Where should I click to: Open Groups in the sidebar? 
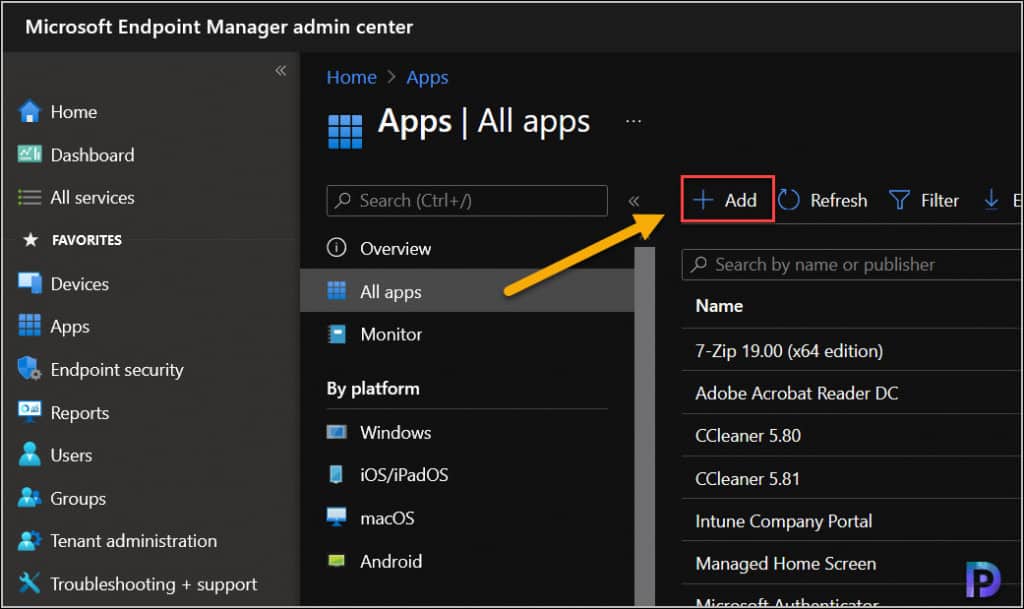(x=78, y=498)
